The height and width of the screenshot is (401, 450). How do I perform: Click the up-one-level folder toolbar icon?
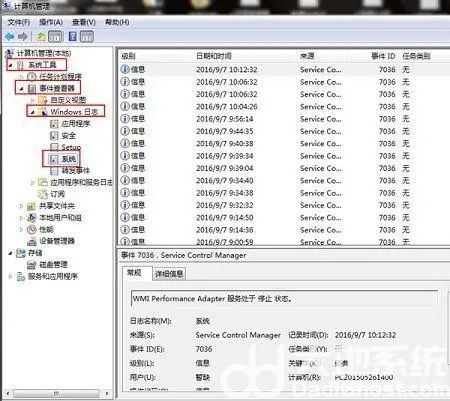click(41, 36)
